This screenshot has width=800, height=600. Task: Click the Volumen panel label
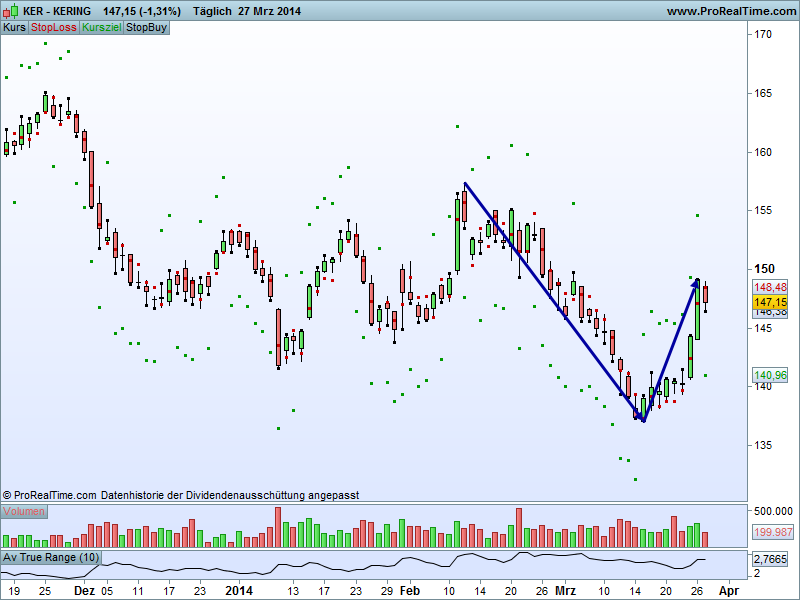tap(24, 511)
